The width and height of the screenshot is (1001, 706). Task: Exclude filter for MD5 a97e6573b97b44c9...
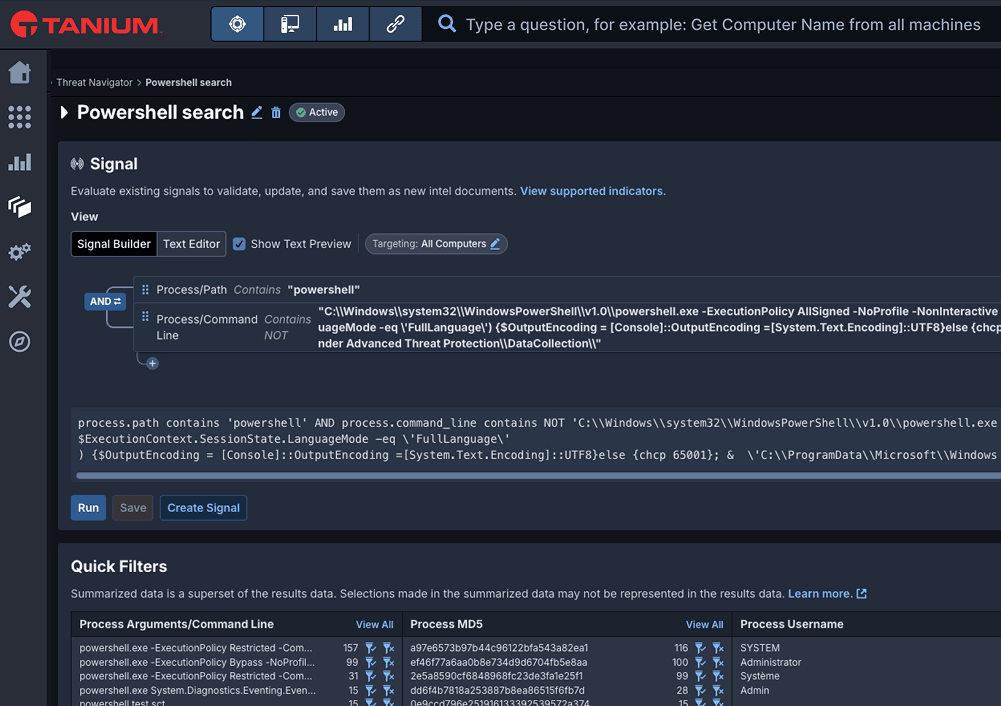pyautogui.click(x=718, y=648)
